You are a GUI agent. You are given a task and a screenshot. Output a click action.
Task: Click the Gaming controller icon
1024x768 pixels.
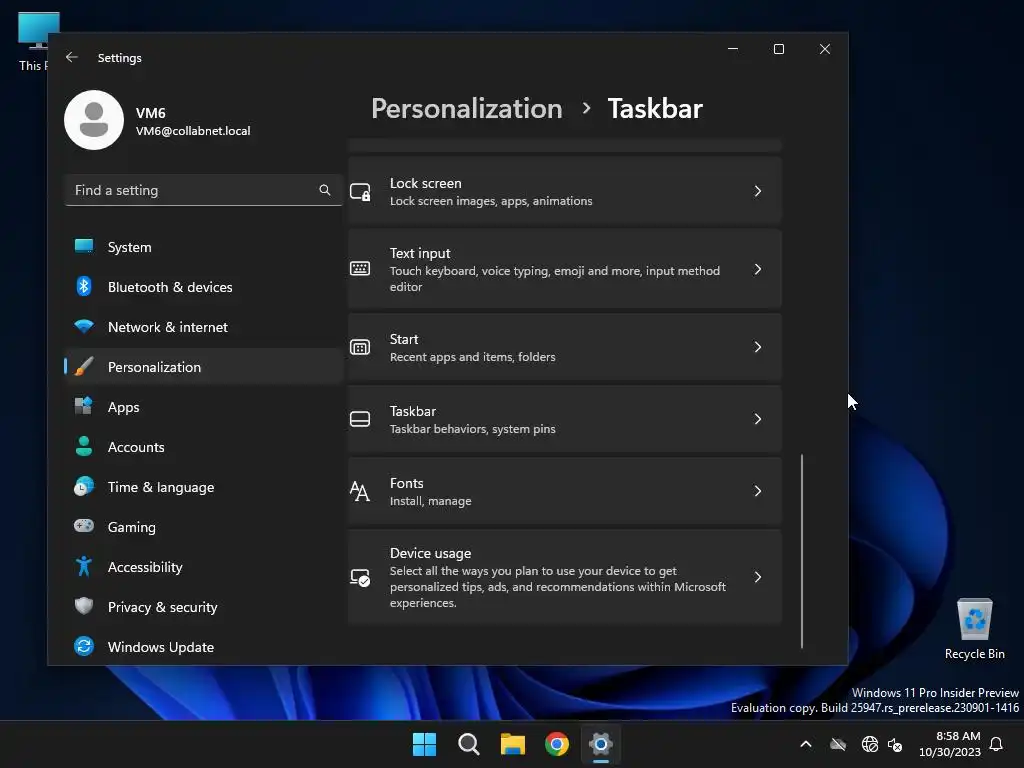click(x=84, y=526)
